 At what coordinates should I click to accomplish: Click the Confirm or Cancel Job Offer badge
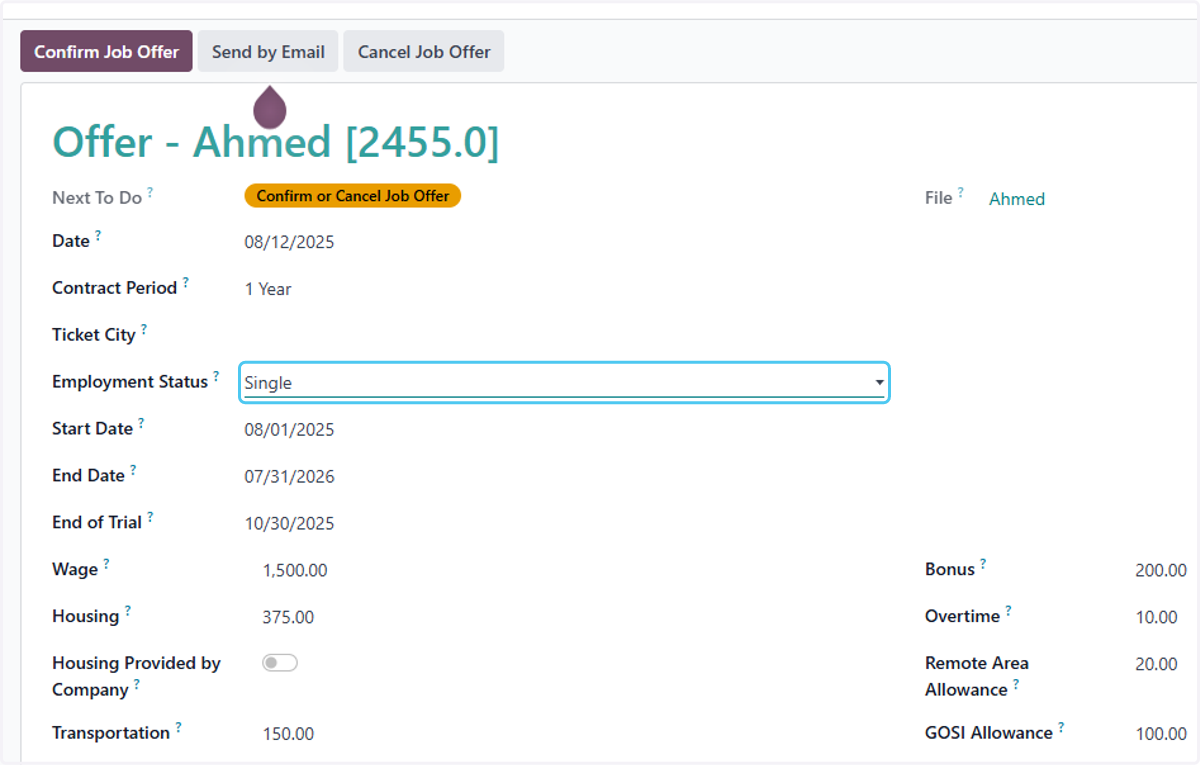click(353, 196)
